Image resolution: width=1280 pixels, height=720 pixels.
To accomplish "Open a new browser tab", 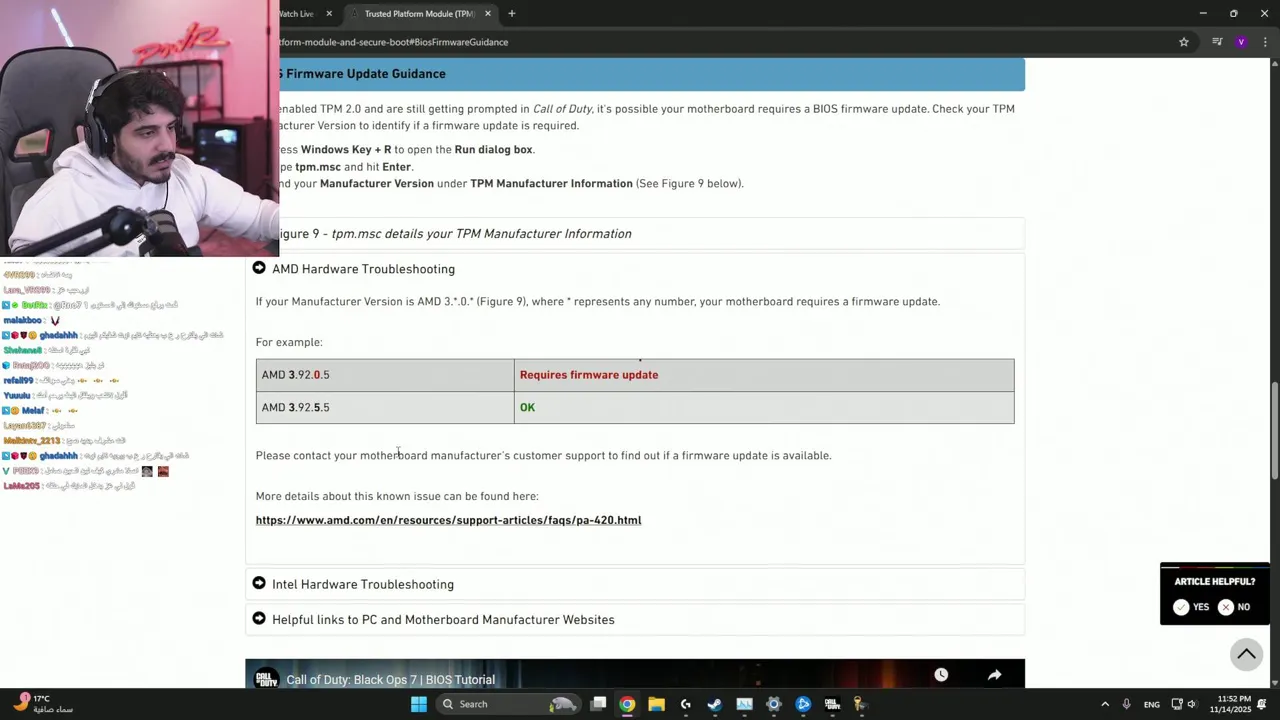I will [x=511, y=14].
